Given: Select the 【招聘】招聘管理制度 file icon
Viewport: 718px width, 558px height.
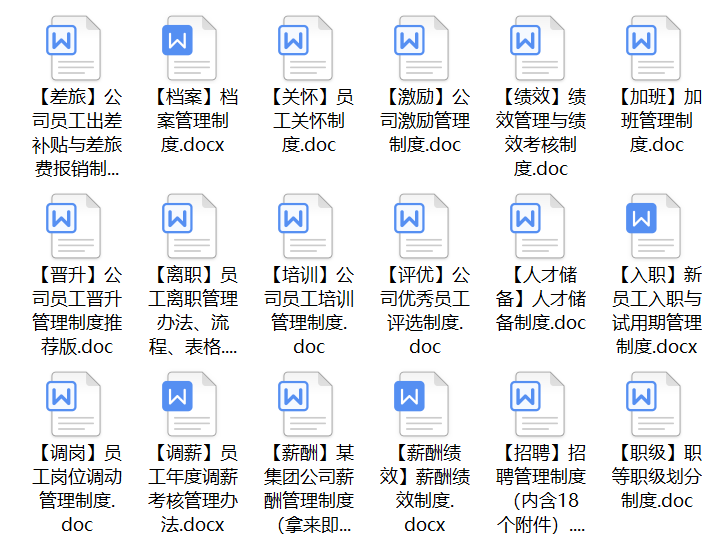Looking at the screenshot, I should pos(540,404).
